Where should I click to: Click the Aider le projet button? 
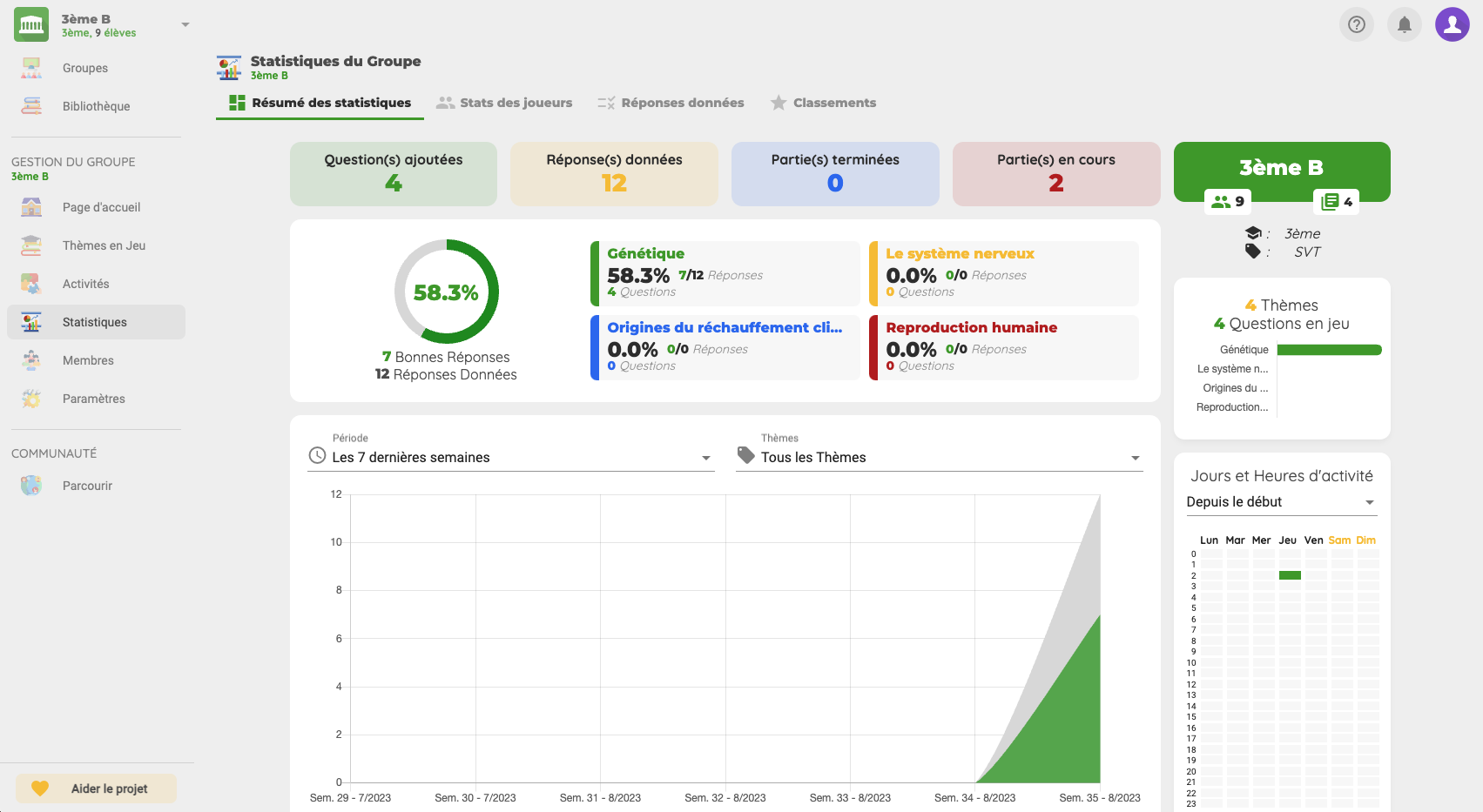97,789
